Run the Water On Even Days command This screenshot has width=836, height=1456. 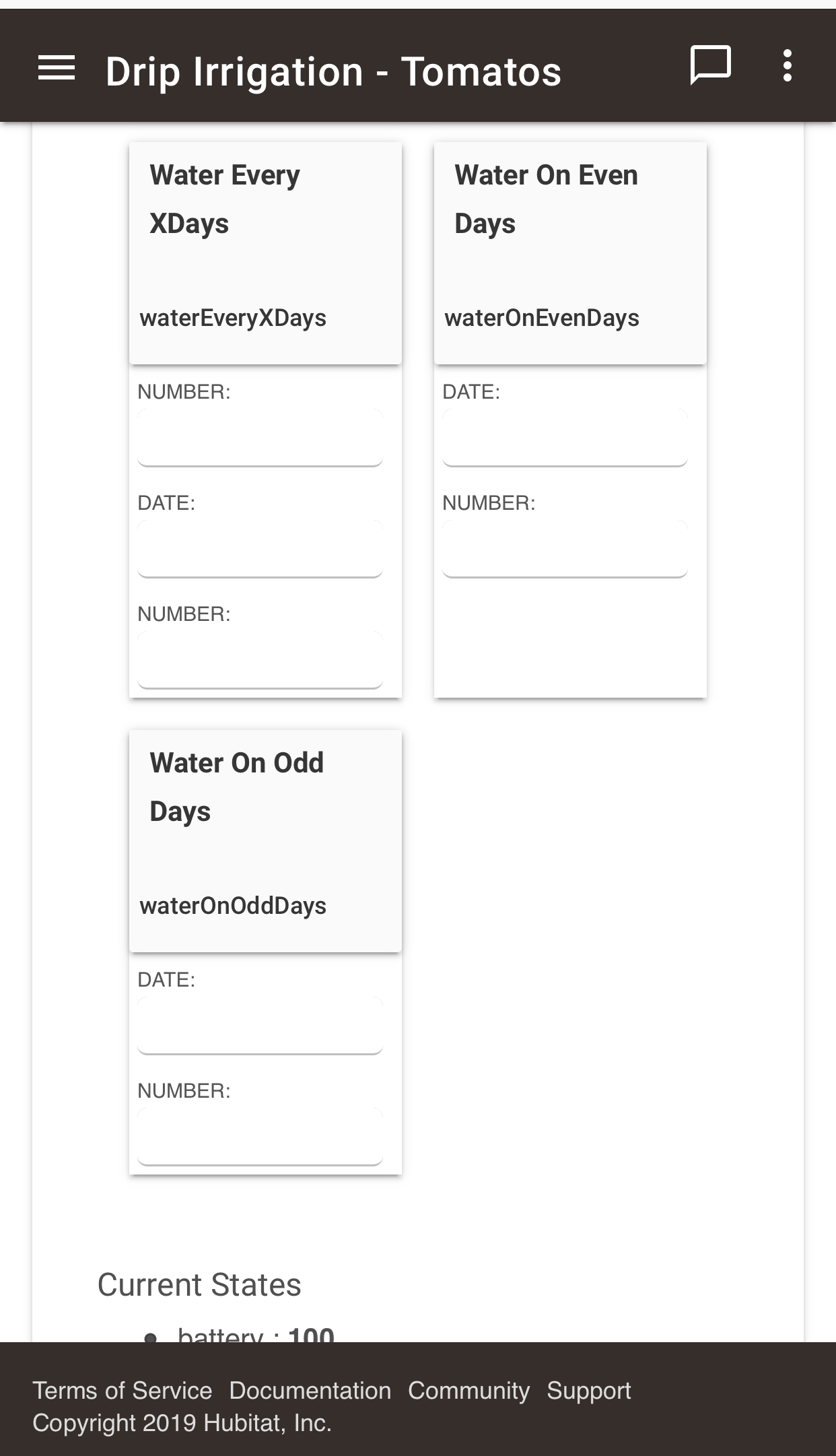pos(570,253)
